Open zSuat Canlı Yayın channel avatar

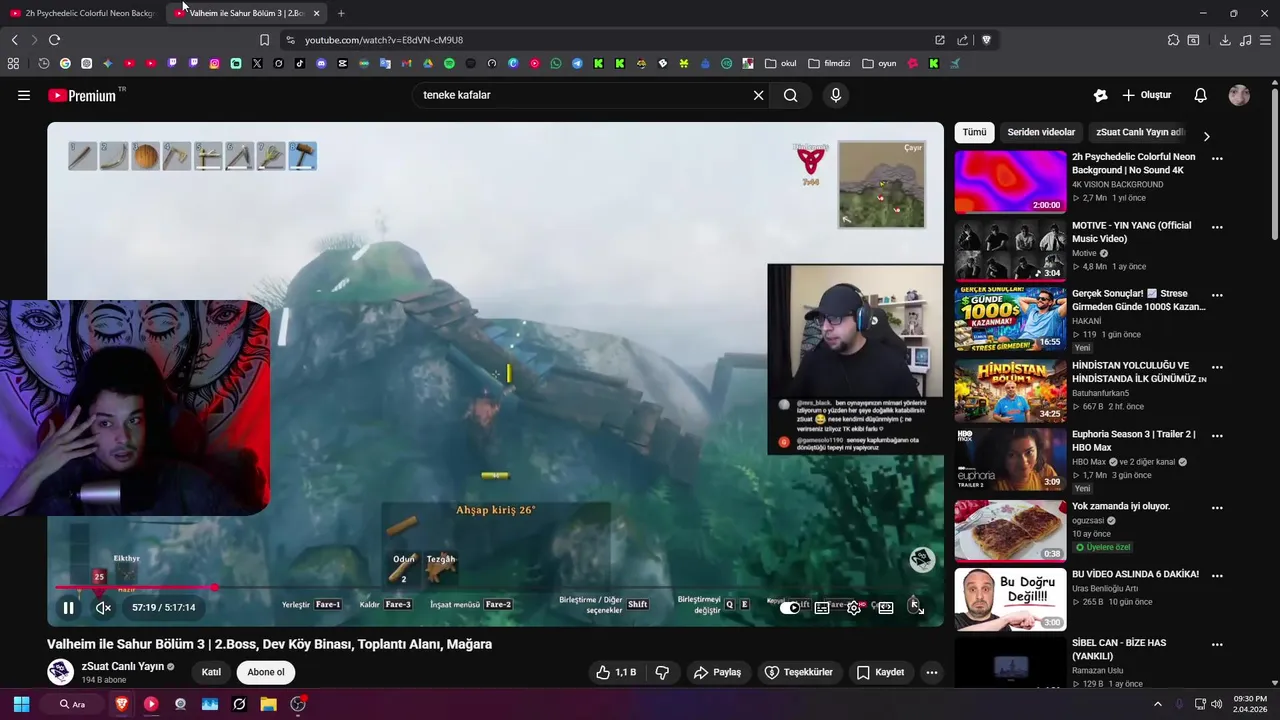click(x=60, y=672)
